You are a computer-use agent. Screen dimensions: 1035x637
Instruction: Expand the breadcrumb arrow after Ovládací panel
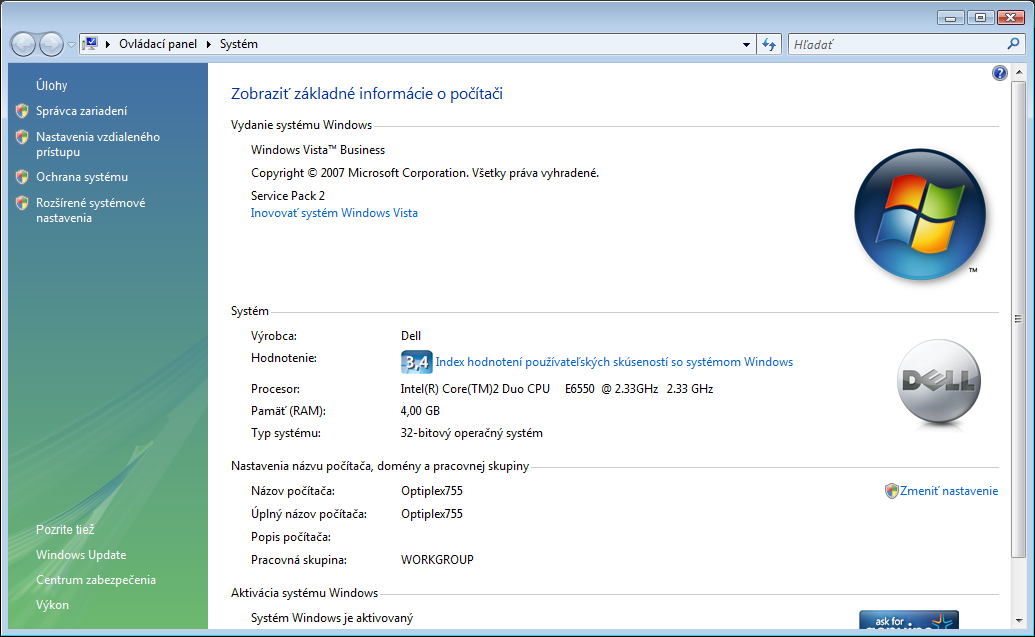[209, 44]
